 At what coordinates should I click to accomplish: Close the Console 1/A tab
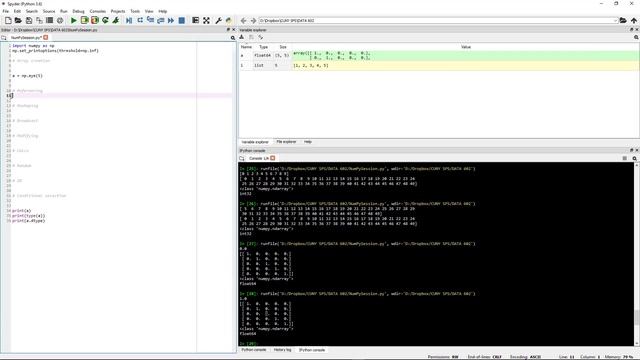pos(273,158)
